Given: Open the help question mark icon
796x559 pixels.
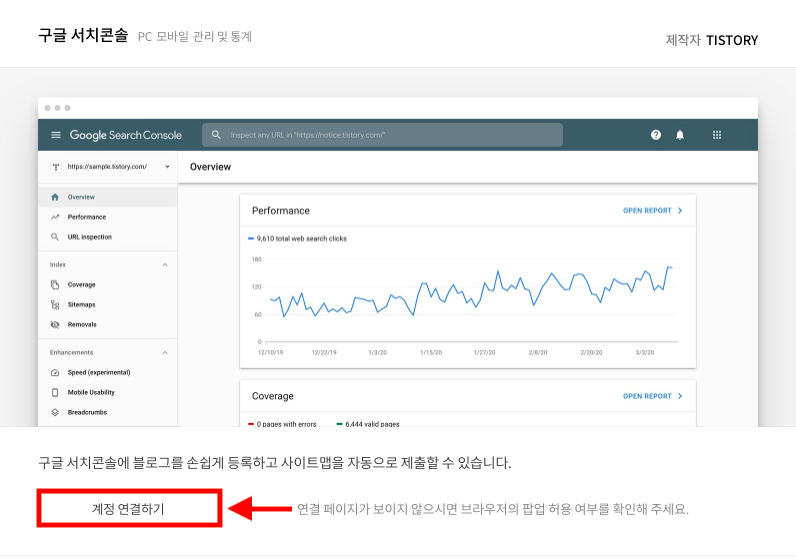Looking at the screenshot, I should (x=656, y=135).
